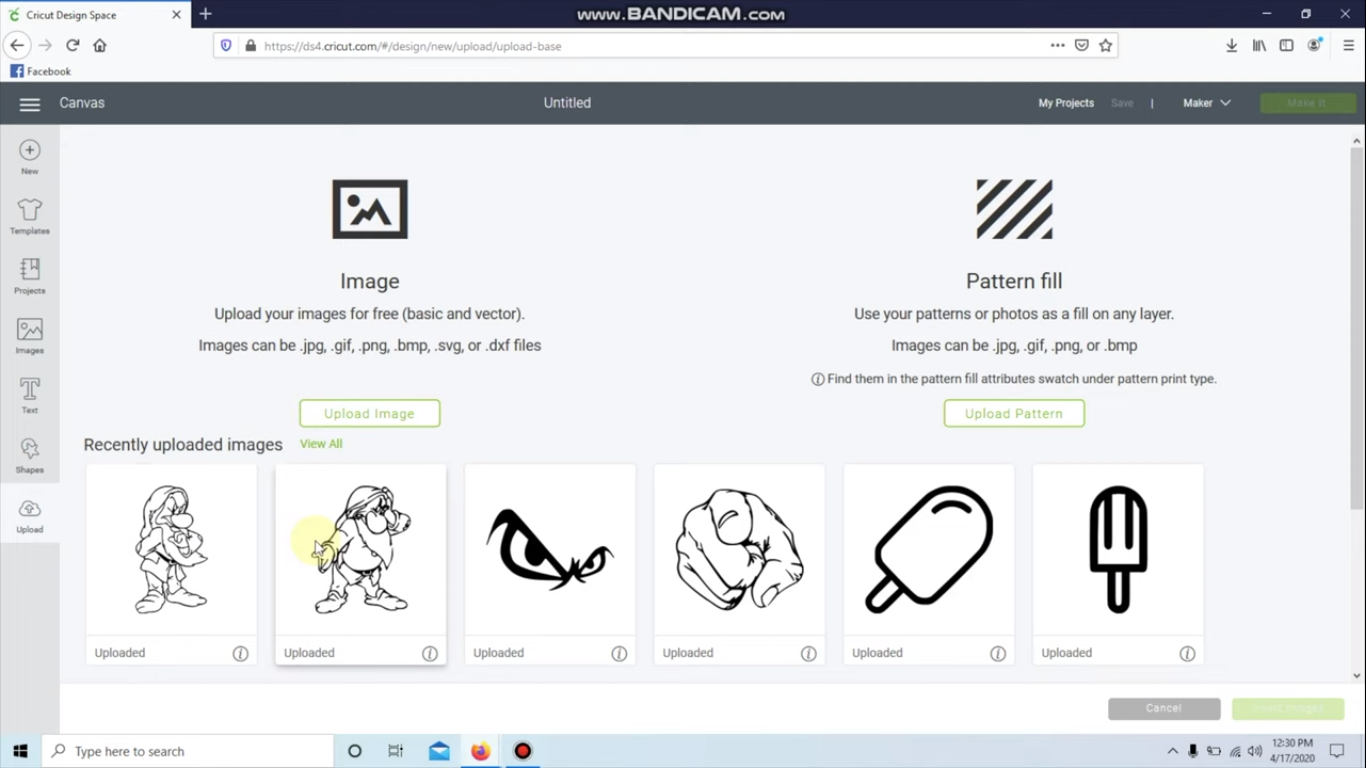Click the Insert Images button
Screen dimensions: 1366x768
pyautogui.click(x=1288, y=708)
